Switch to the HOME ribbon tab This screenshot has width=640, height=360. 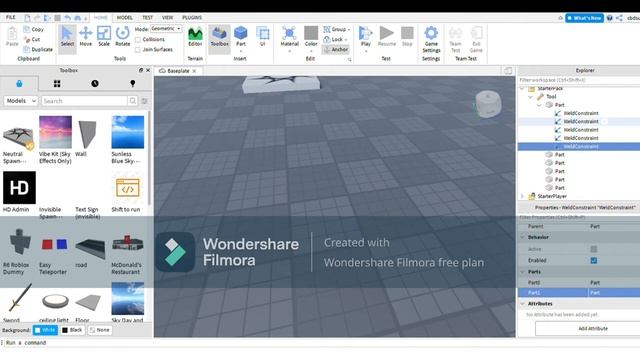click(x=100, y=18)
